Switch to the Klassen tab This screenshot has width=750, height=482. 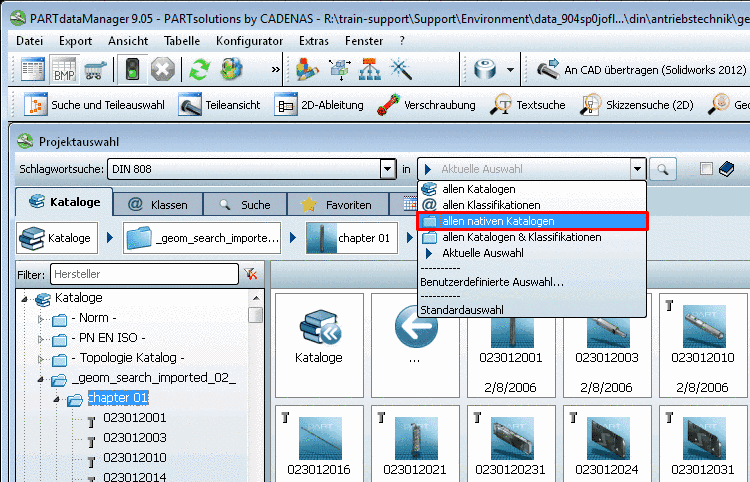[x=158, y=205]
